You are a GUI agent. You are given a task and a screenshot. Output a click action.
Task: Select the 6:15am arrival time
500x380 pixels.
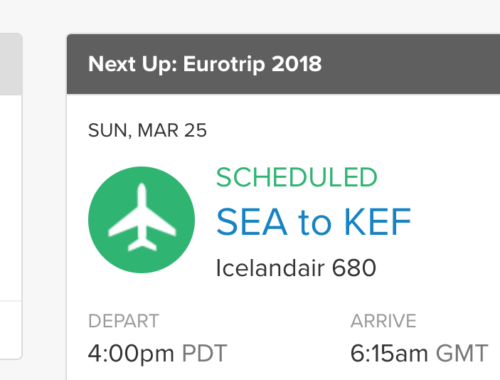389,354
